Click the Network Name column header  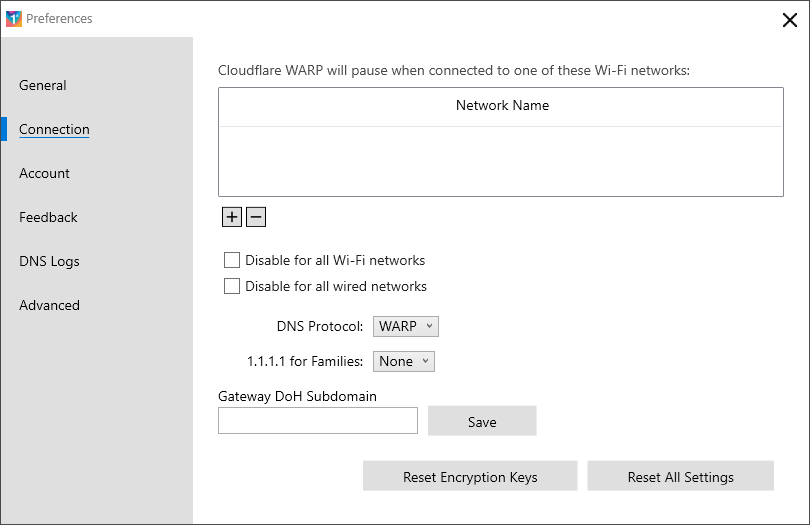point(501,106)
